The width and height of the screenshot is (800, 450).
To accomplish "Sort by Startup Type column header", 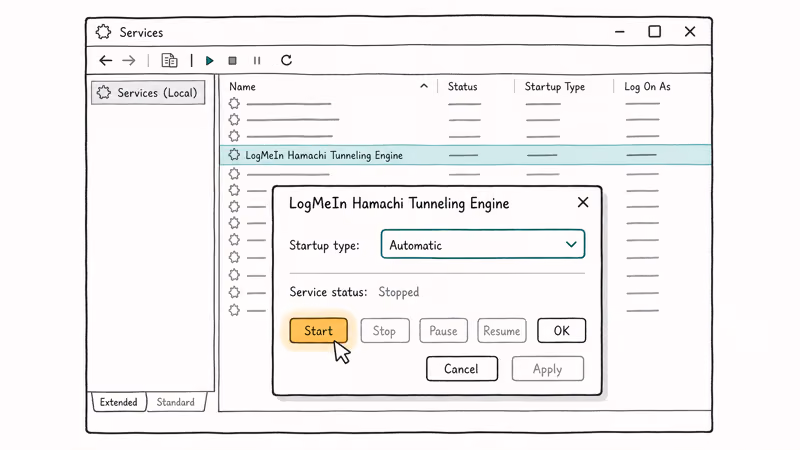I will tap(555, 87).
